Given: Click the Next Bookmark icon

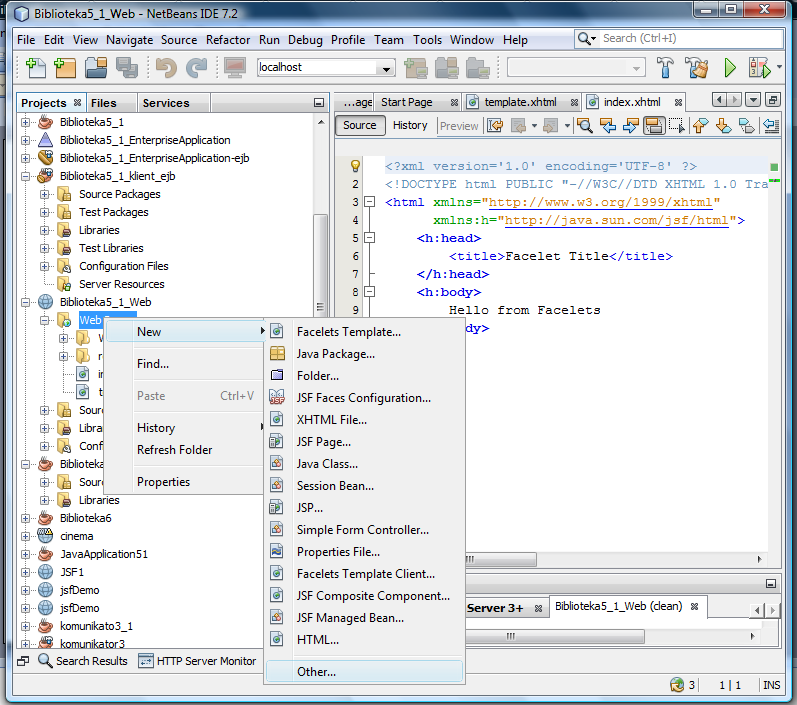Looking at the screenshot, I should point(723,126).
